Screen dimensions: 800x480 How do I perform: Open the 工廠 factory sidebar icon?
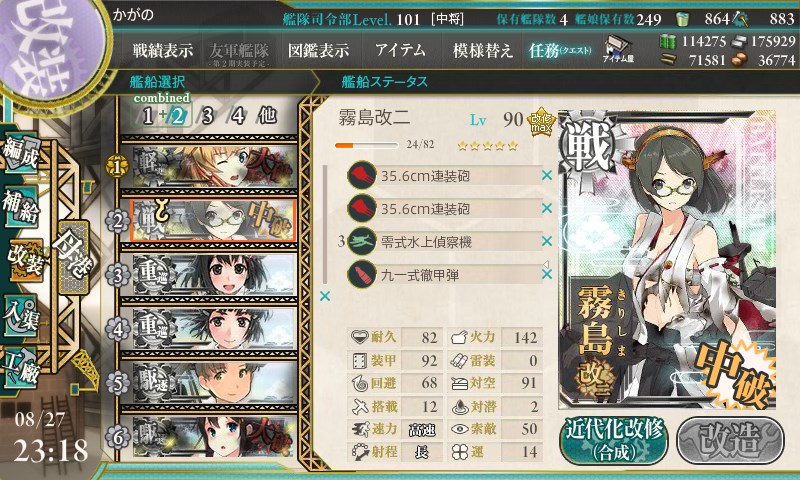(x=20, y=368)
